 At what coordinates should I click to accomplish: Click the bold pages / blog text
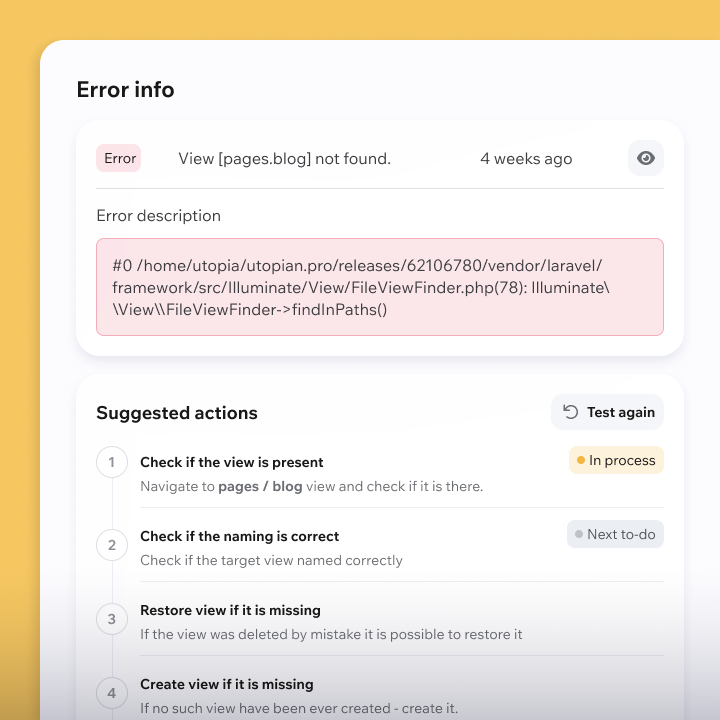pos(260,486)
